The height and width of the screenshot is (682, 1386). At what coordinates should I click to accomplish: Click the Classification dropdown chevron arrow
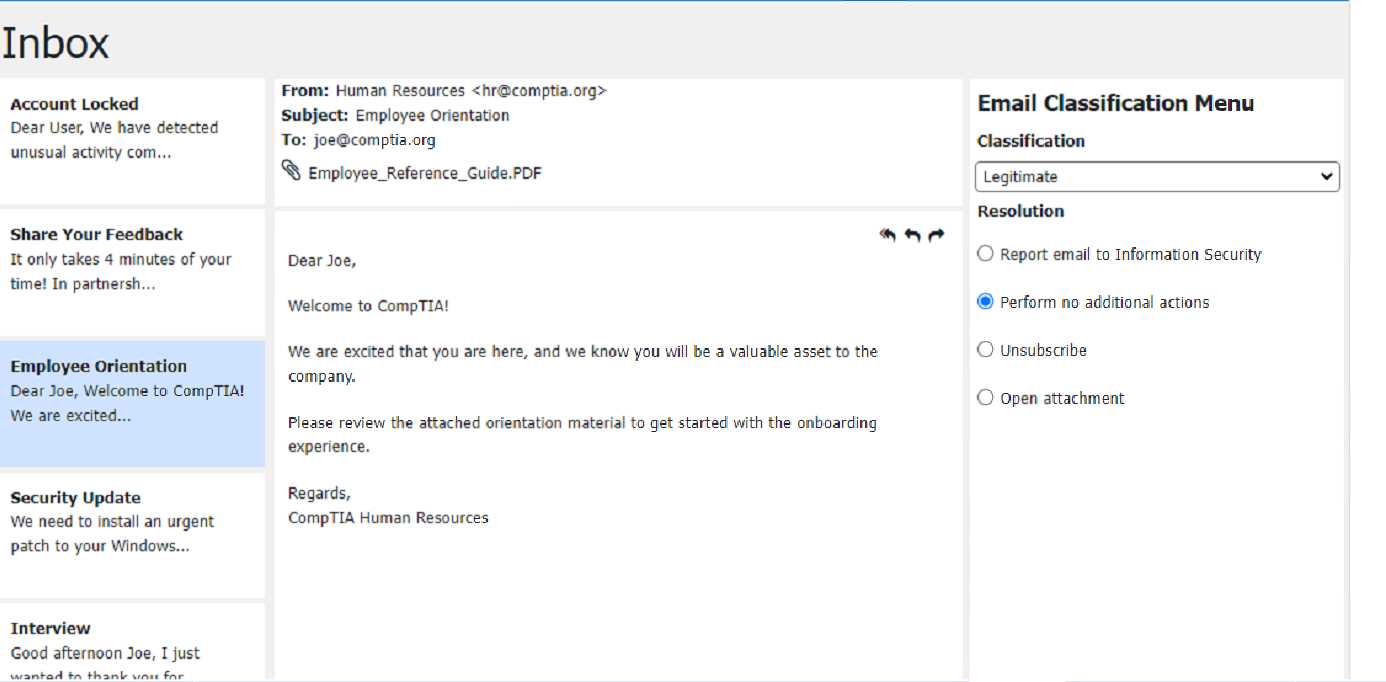(x=1326, y=177)
